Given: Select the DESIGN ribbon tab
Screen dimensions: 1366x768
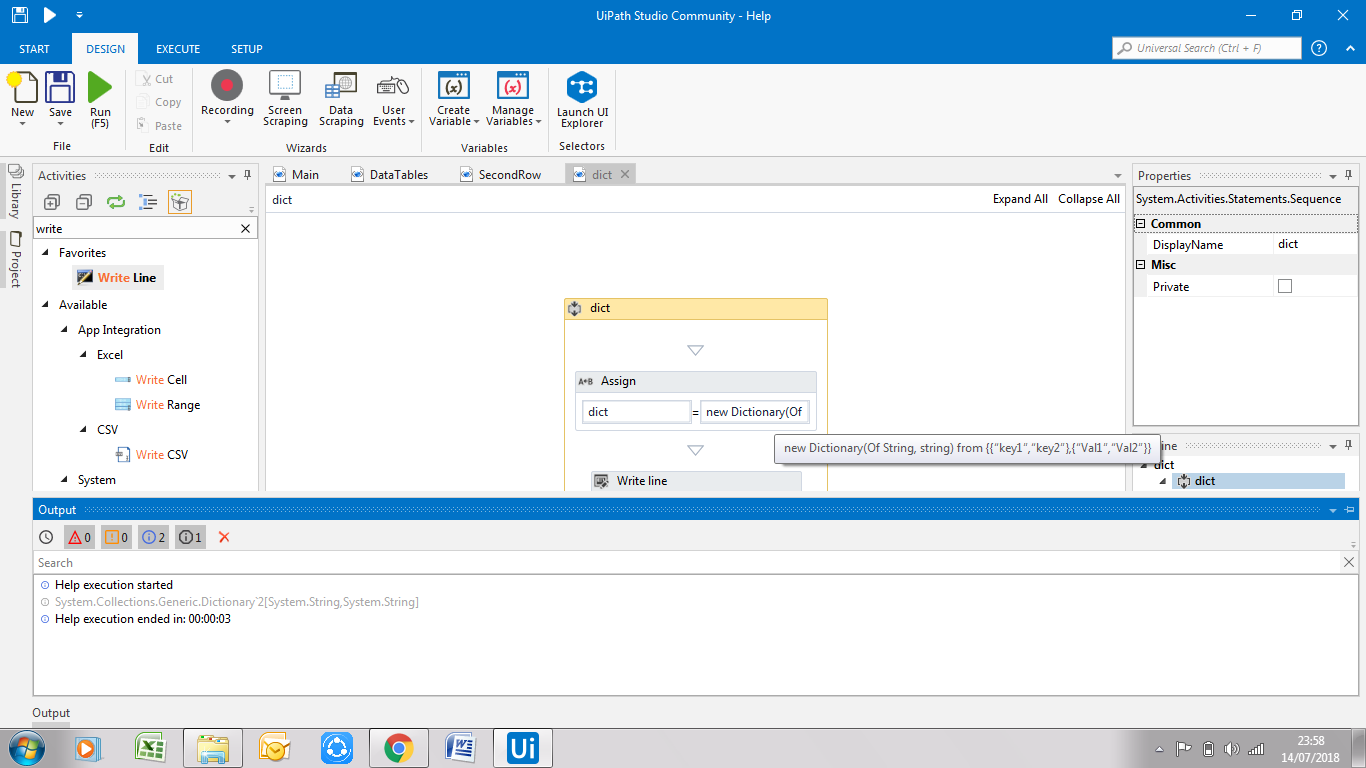Looking at the screenshot, I should point(105,49).
